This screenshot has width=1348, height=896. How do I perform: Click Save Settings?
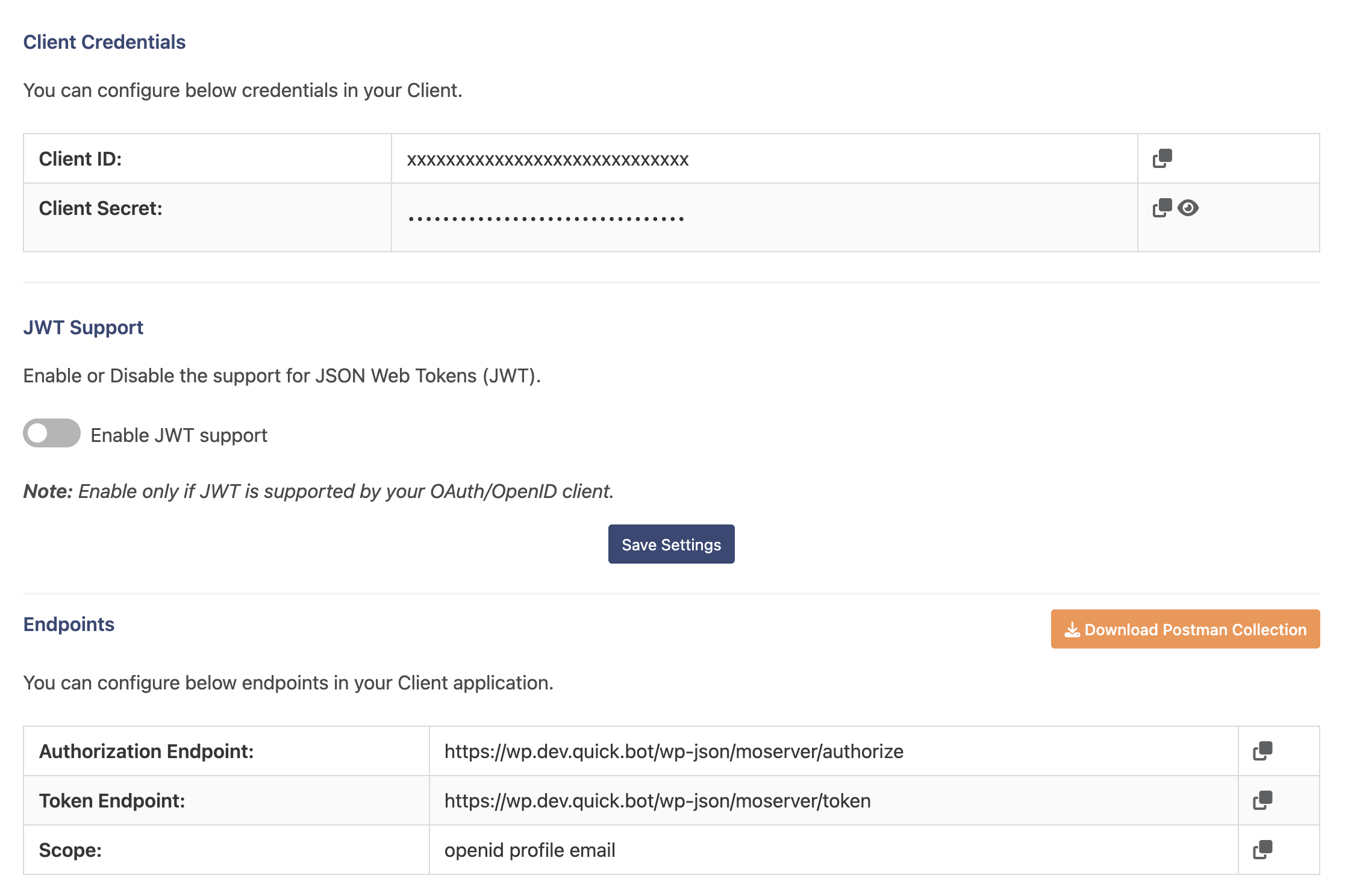(671, 544)
